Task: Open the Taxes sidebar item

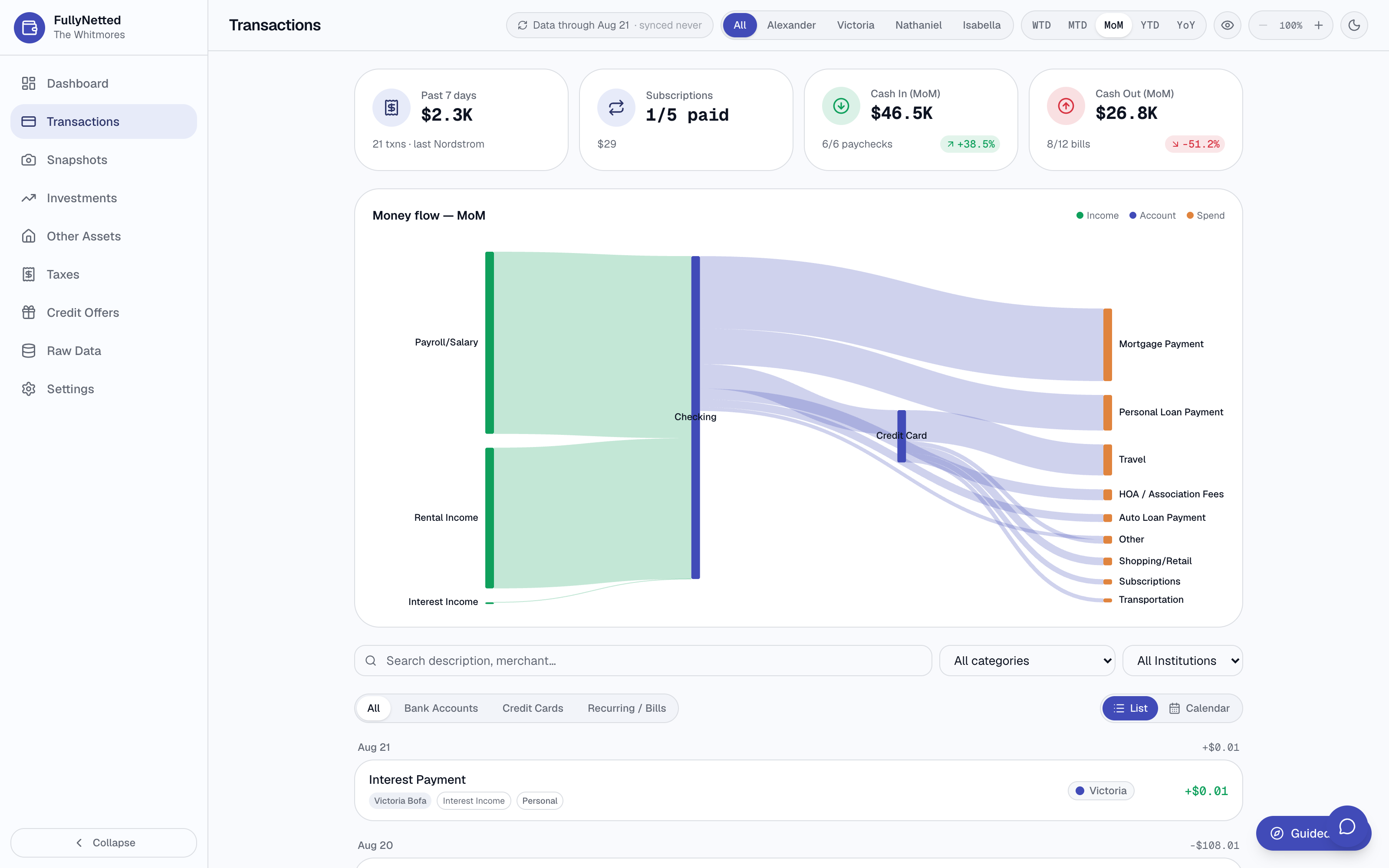Action: click(x=103, y=274)
